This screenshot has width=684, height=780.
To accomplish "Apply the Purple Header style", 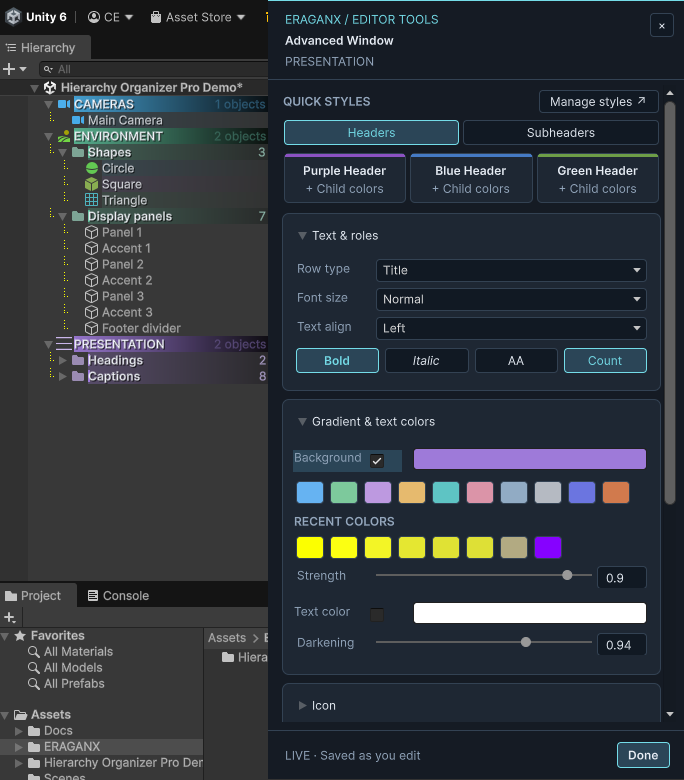I will 345,179.
